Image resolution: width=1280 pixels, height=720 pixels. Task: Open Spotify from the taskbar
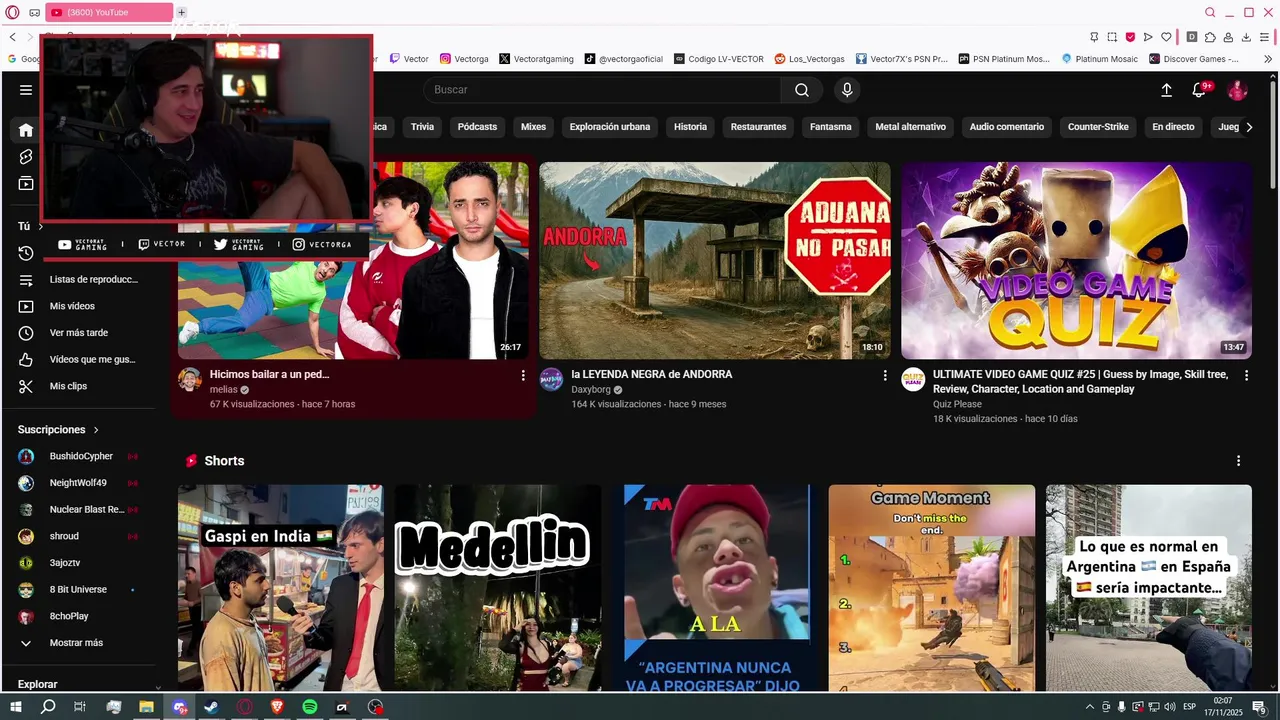tap(310, 707)
